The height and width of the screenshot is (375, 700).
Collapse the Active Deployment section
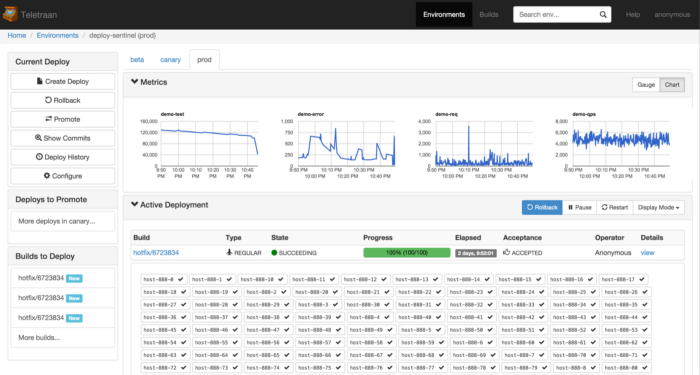[x=134, y=204]
